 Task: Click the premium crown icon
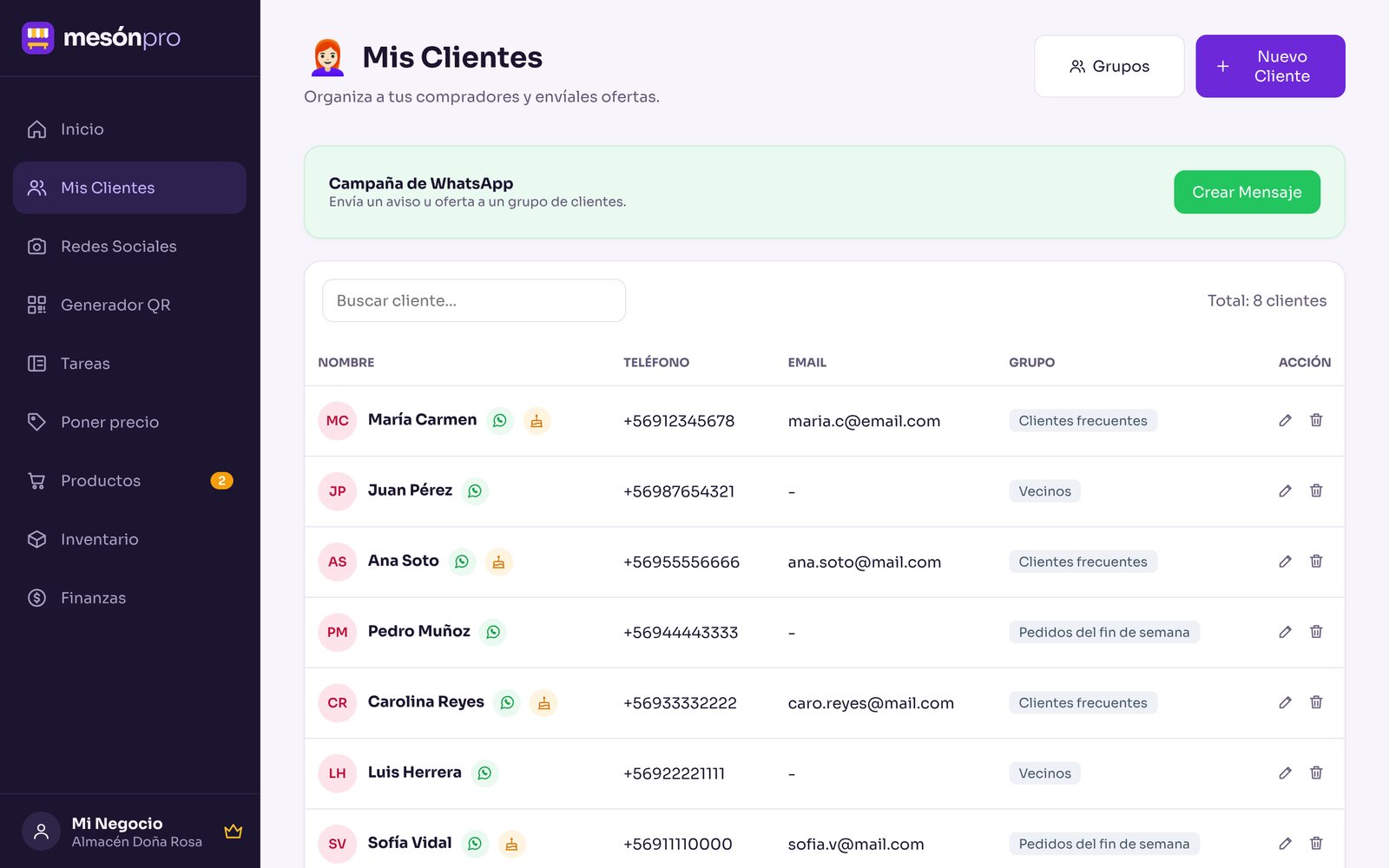pos(233,832)
